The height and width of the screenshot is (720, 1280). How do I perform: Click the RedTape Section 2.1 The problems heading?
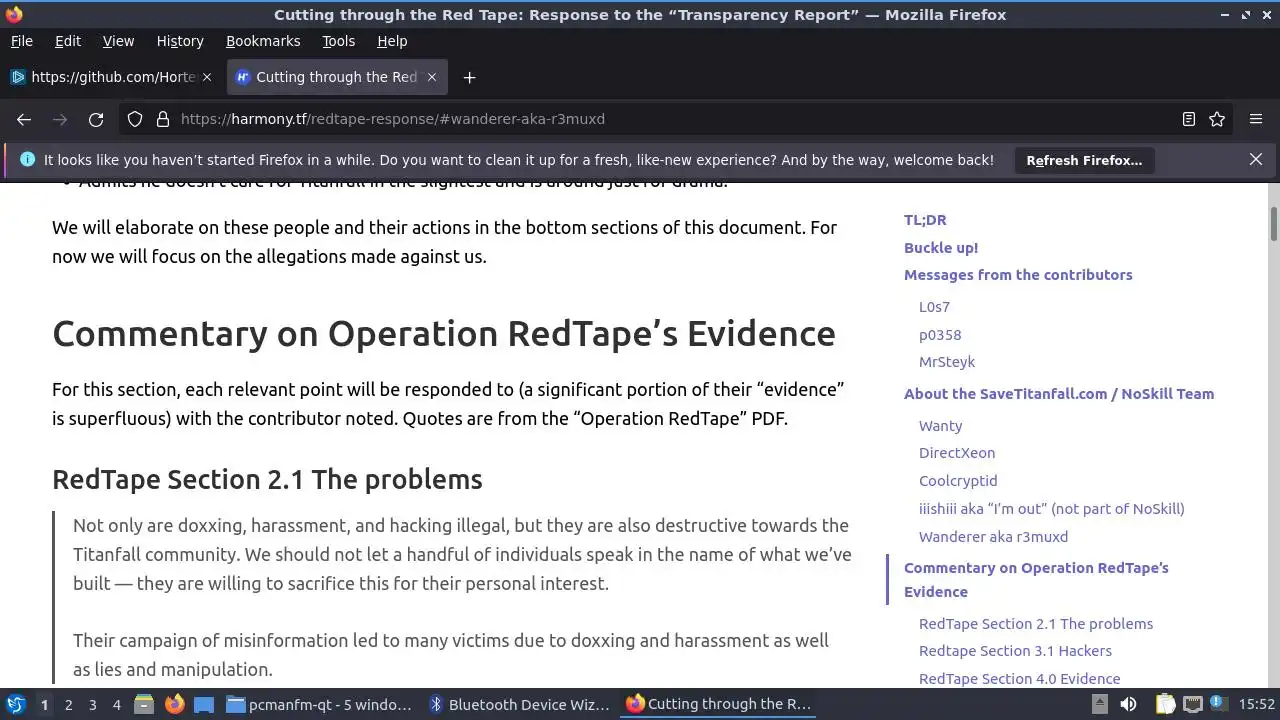pyautogui.click(x=267, y=480)
